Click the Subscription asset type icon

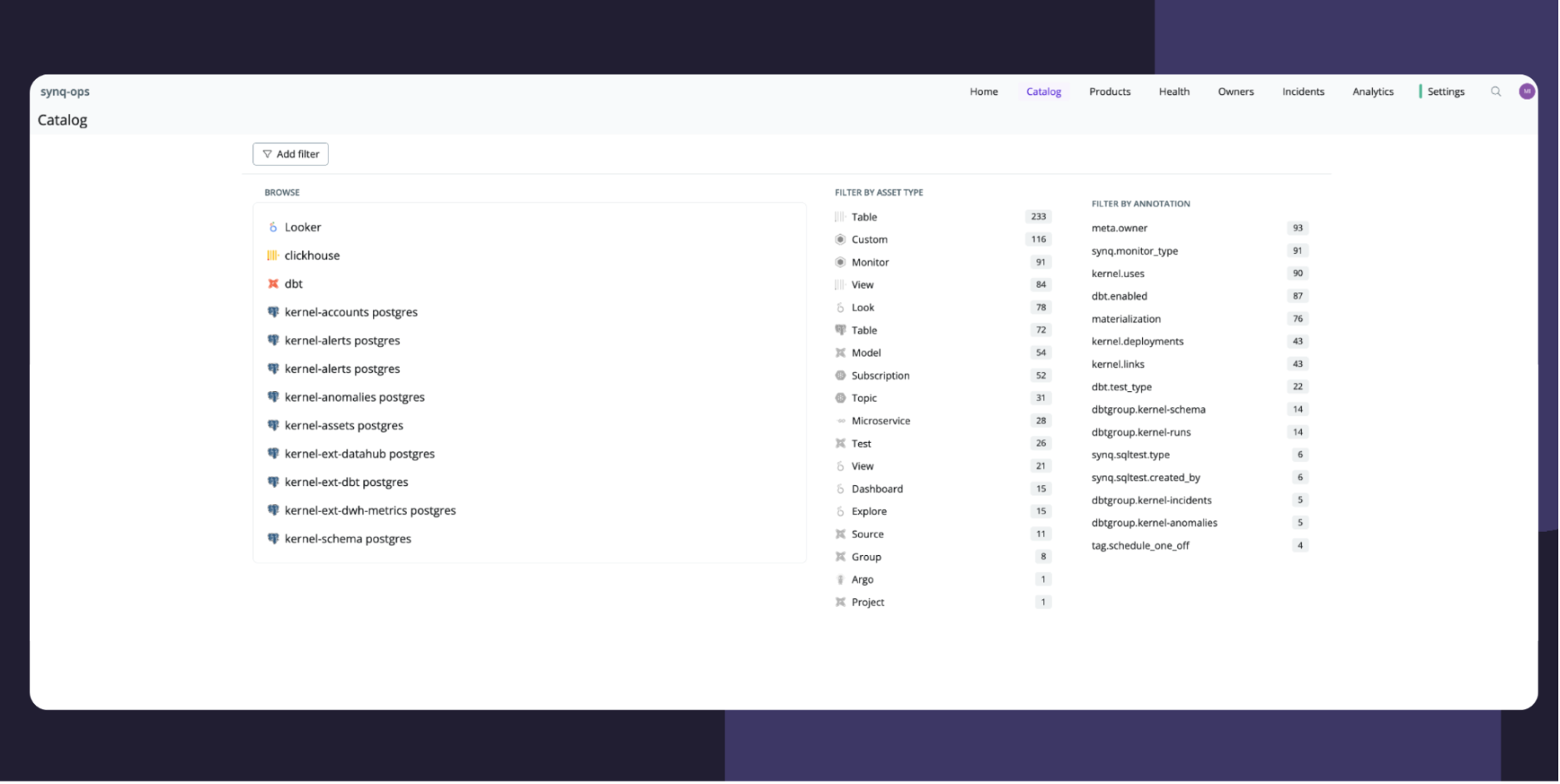pyautogui.click(x=841, y=376)
